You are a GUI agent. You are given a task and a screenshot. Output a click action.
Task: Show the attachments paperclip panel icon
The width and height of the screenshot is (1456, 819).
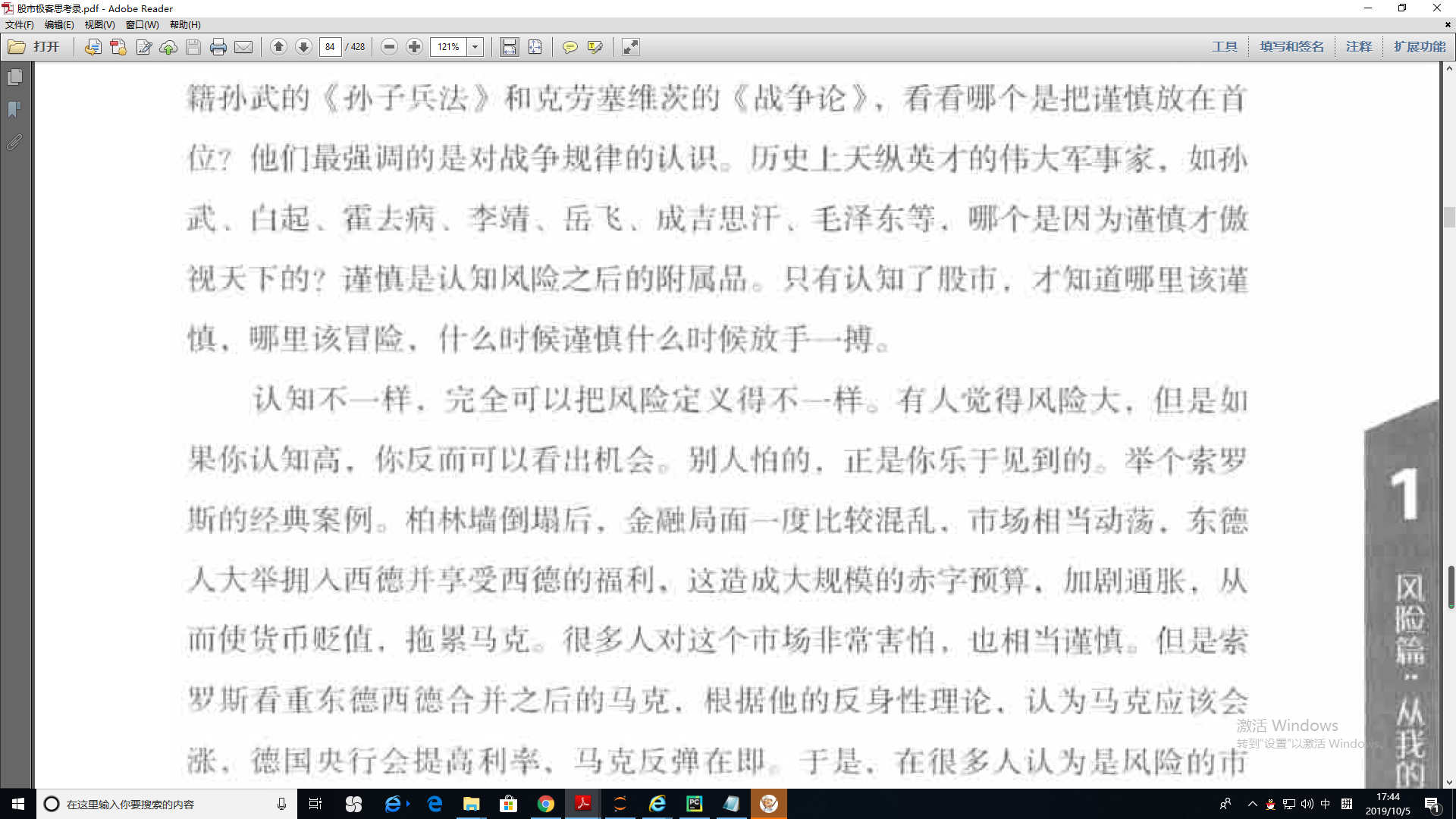(14, 142)
